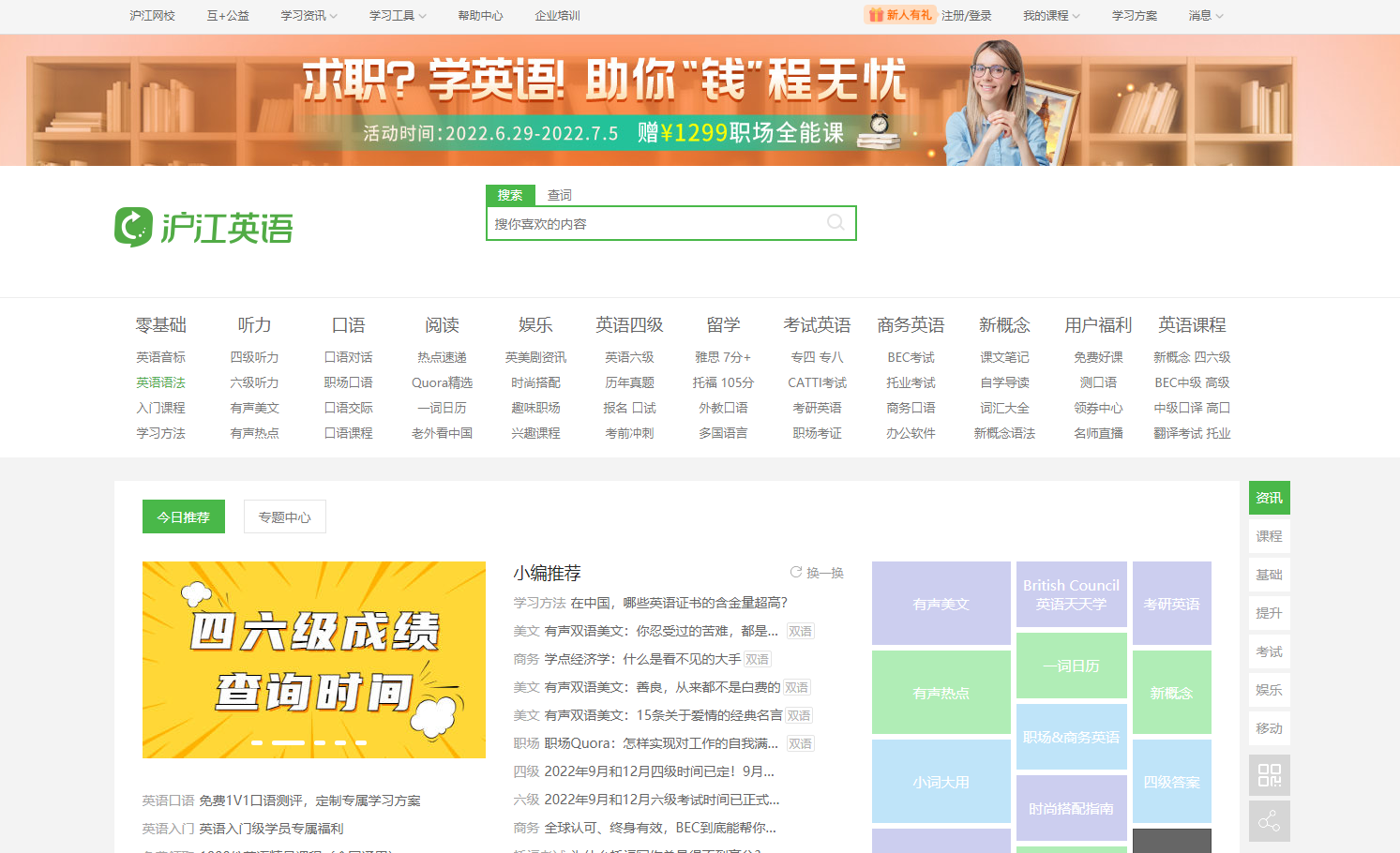1400x853 pixels.
Task: Click the 免费好课 link
Action: (x=1099, y=357)
